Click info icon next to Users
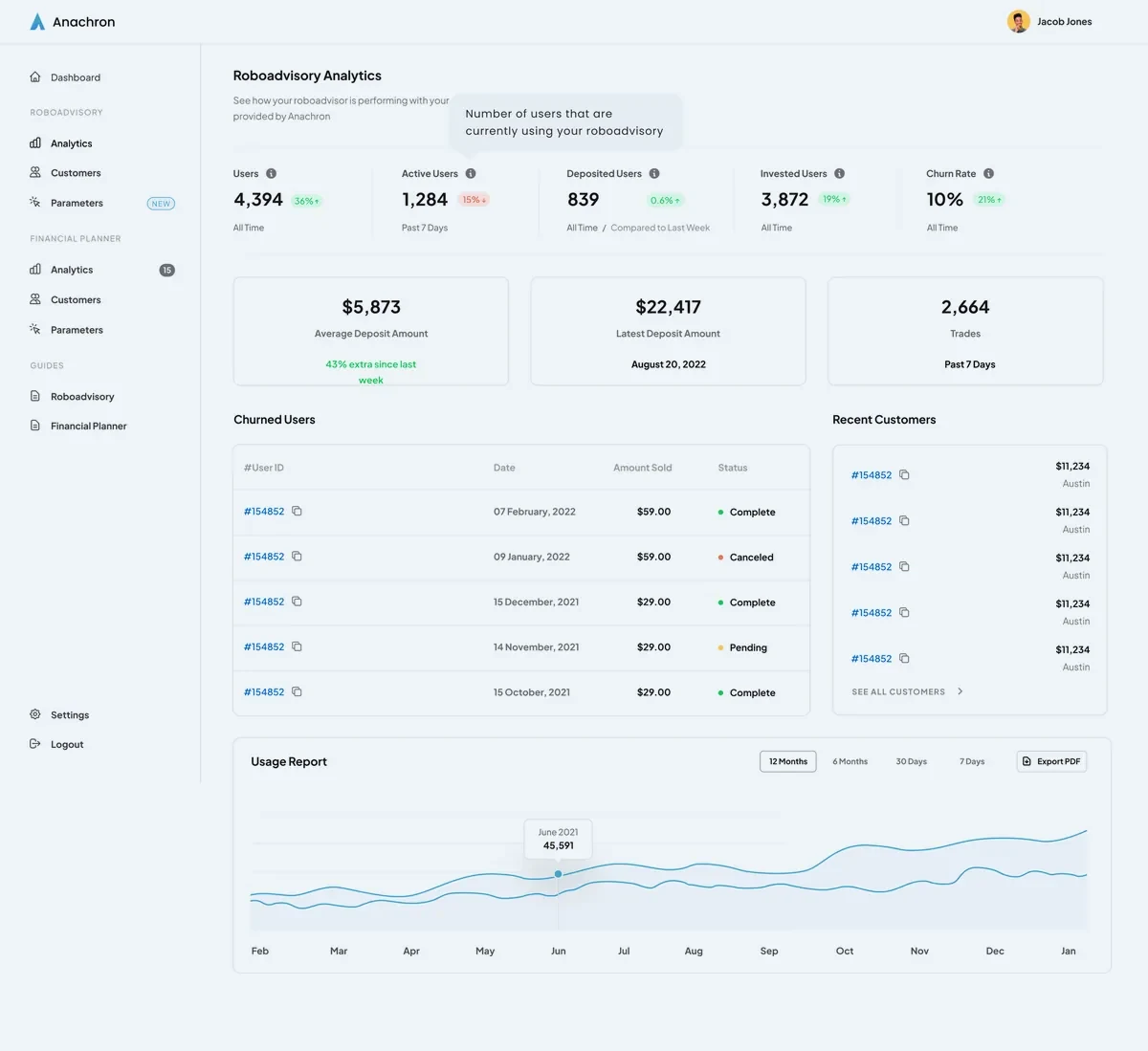This screenshot has width=1148, height=1051. pyautogui.click(x=272, y=173)
